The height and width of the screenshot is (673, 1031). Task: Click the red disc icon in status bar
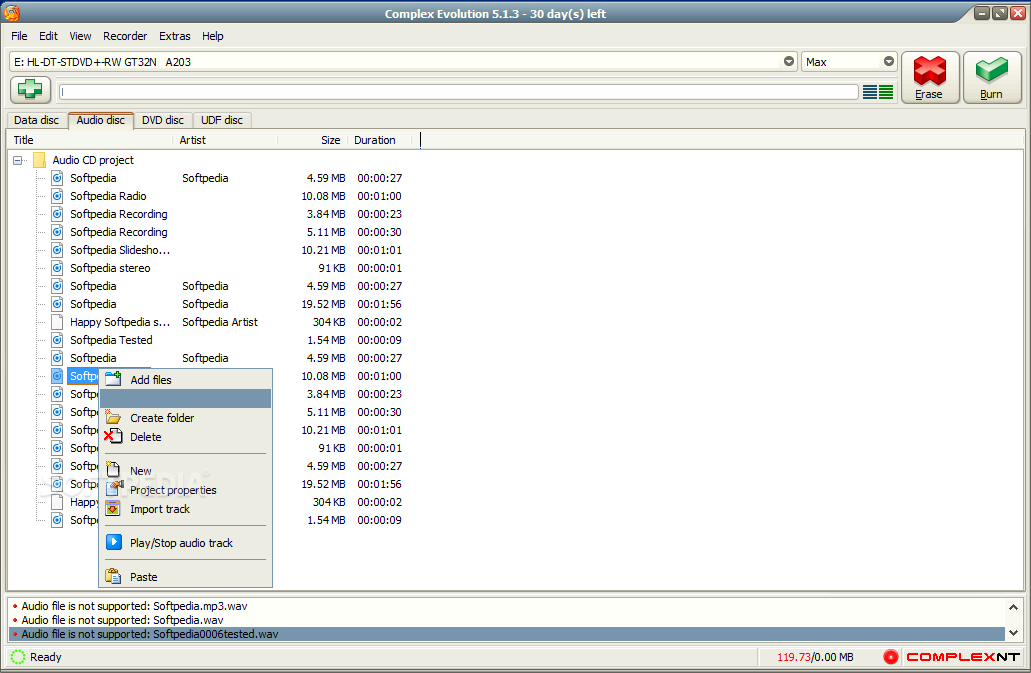890,657
